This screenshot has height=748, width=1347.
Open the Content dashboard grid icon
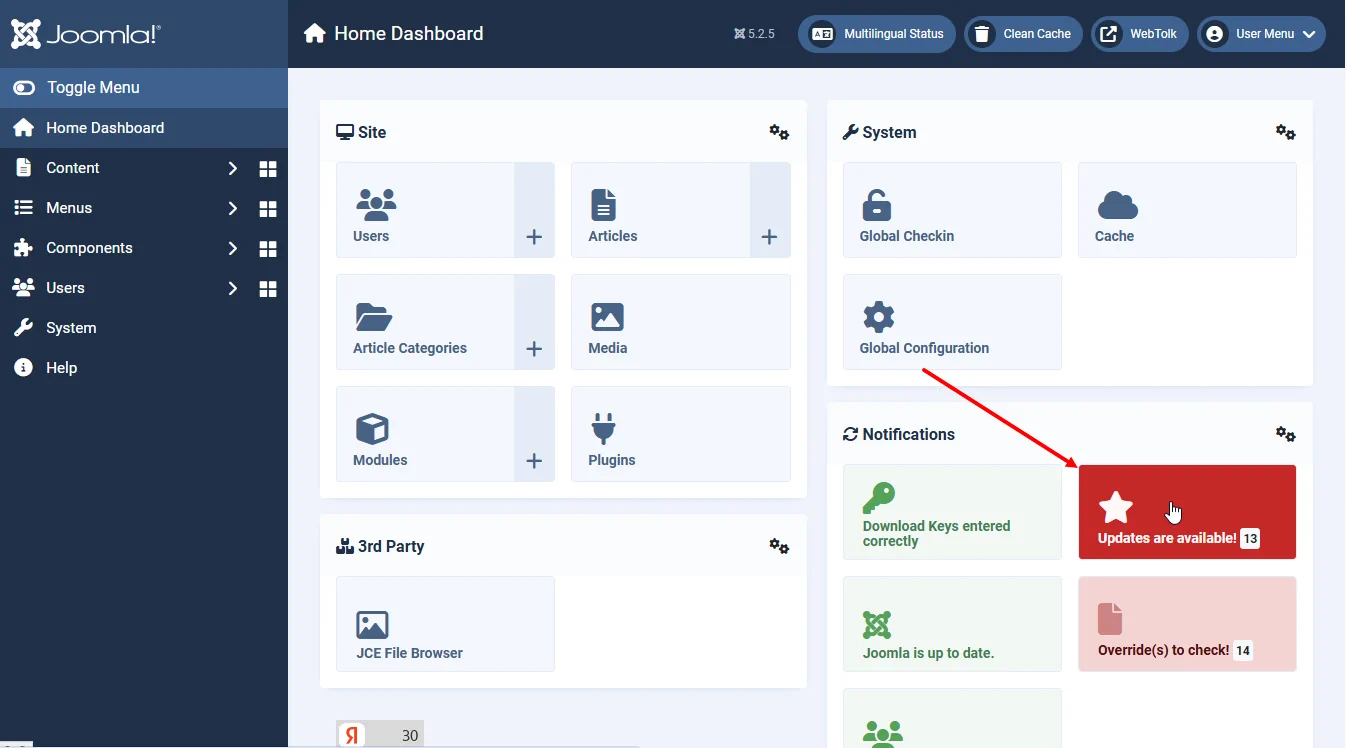tap(267, 168)
